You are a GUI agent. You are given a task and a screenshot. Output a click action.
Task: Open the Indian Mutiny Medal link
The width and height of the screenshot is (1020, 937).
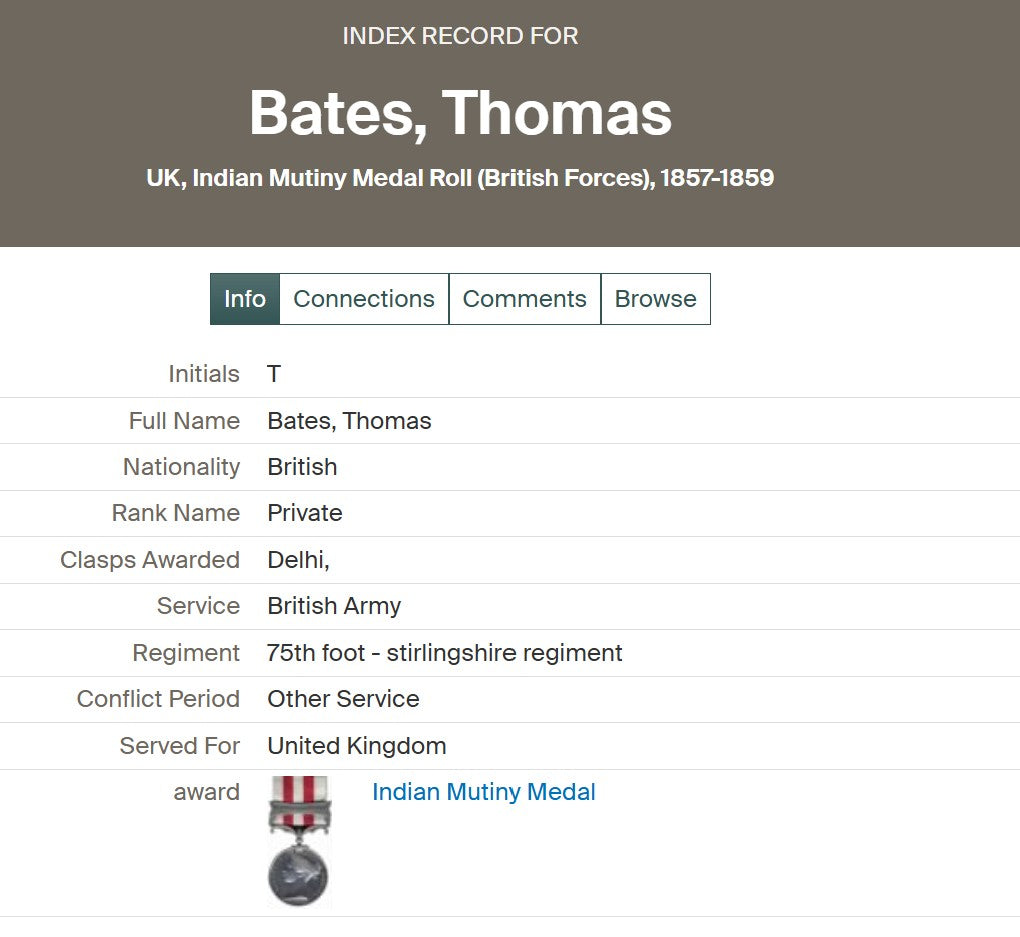(483, 792)
